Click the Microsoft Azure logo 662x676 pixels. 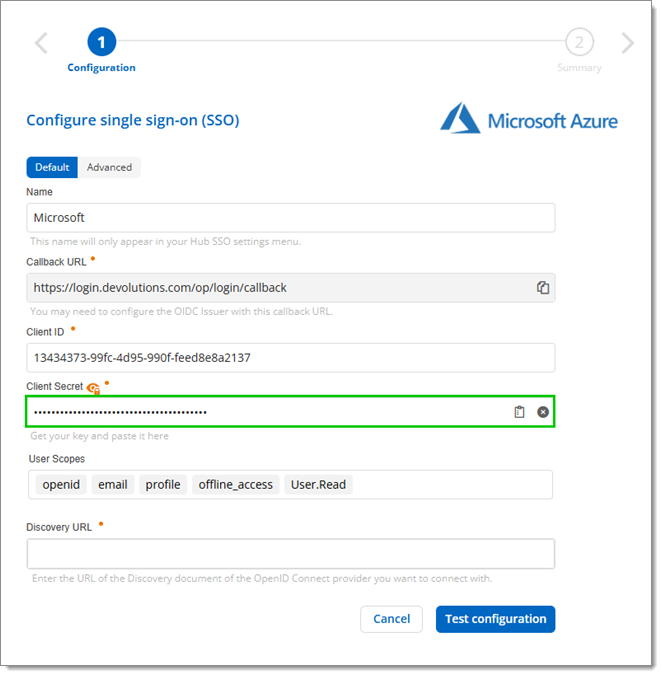[529, 121]
